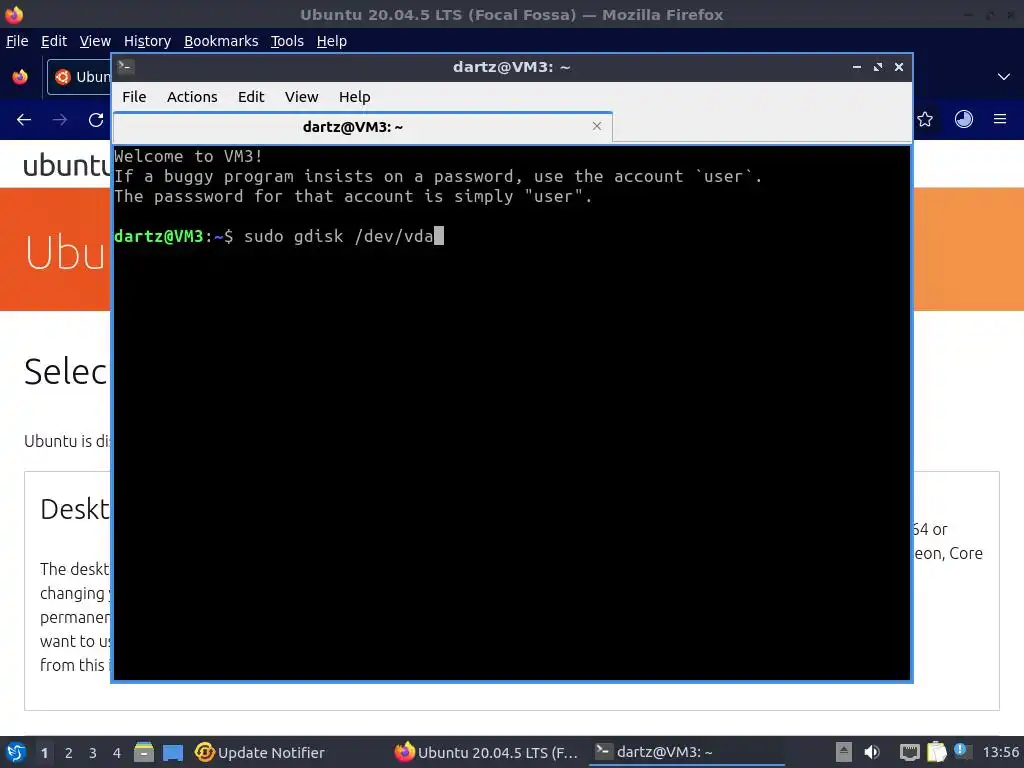The height and width of the screenshot is (768, 1024).
Task: Open Firefox hamburger application menu
Action: [1000, 120]
